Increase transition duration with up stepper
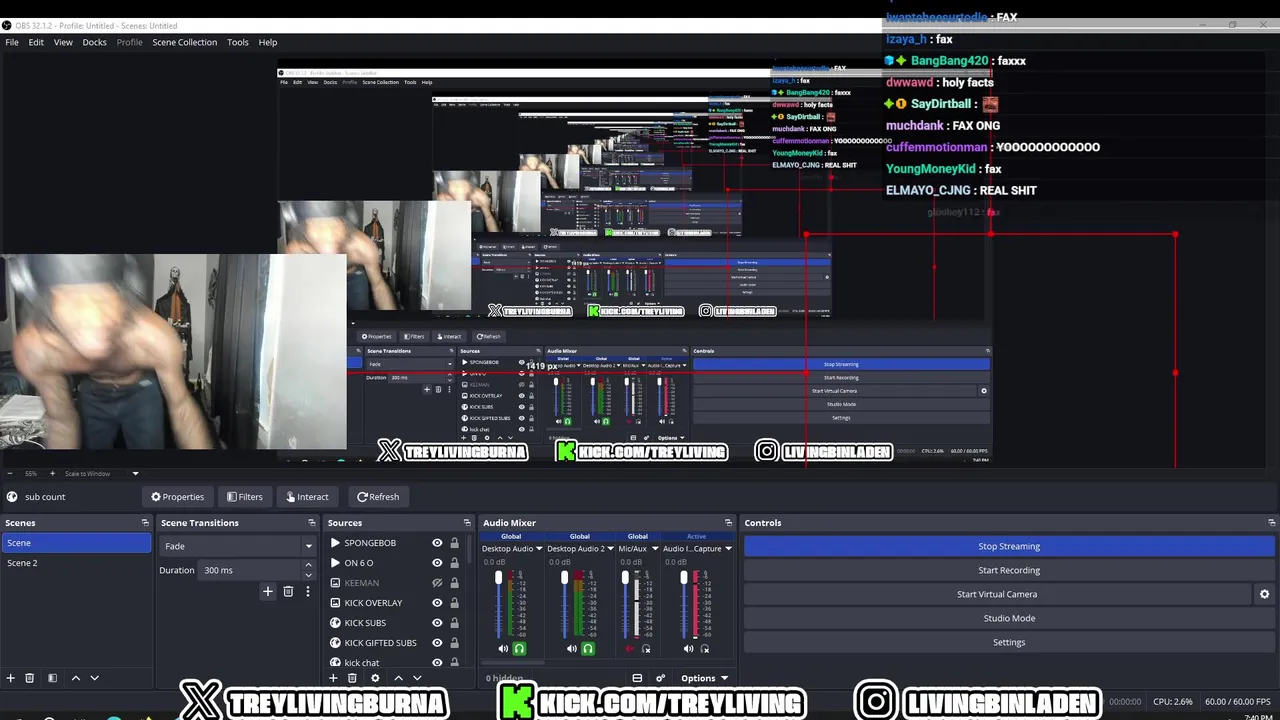1280x720 pixels. click(x=308, y=566)
